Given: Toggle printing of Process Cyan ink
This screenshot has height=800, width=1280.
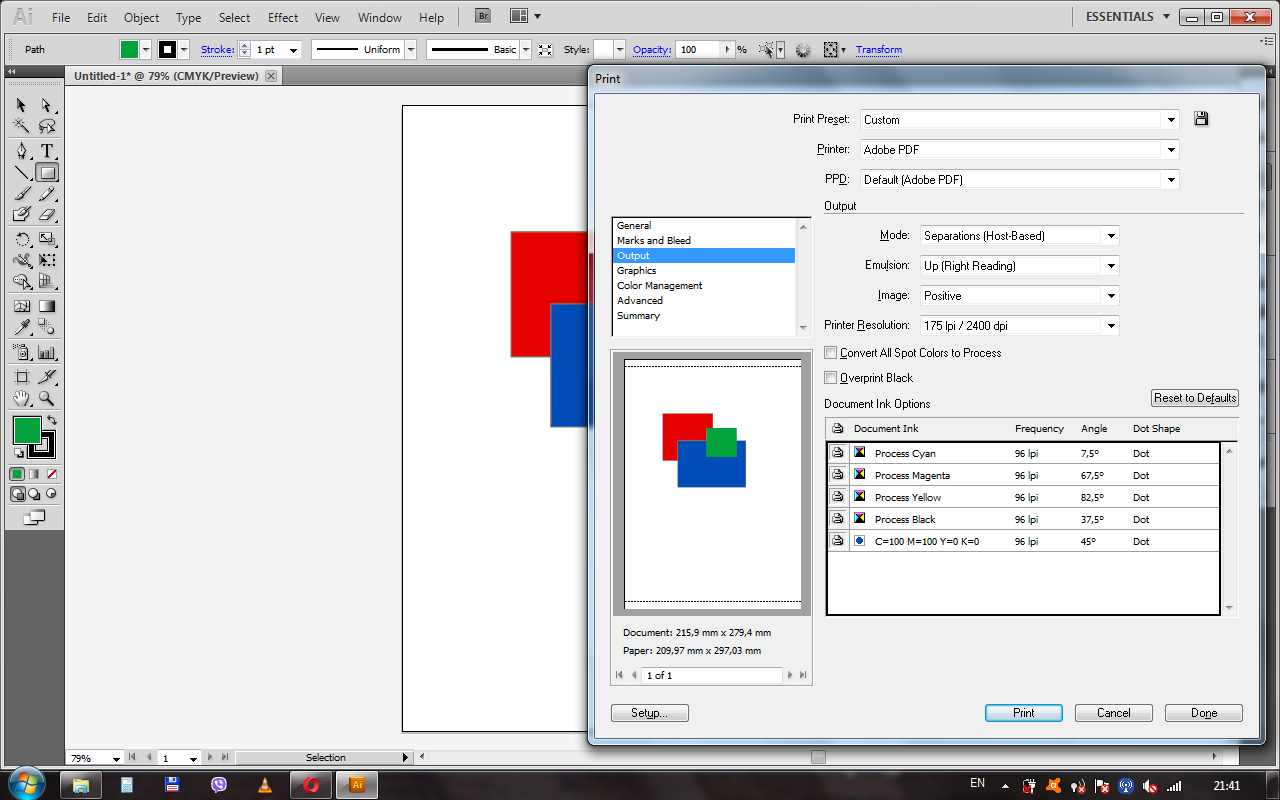Looking at the screenshot, I should click(837, 453).
